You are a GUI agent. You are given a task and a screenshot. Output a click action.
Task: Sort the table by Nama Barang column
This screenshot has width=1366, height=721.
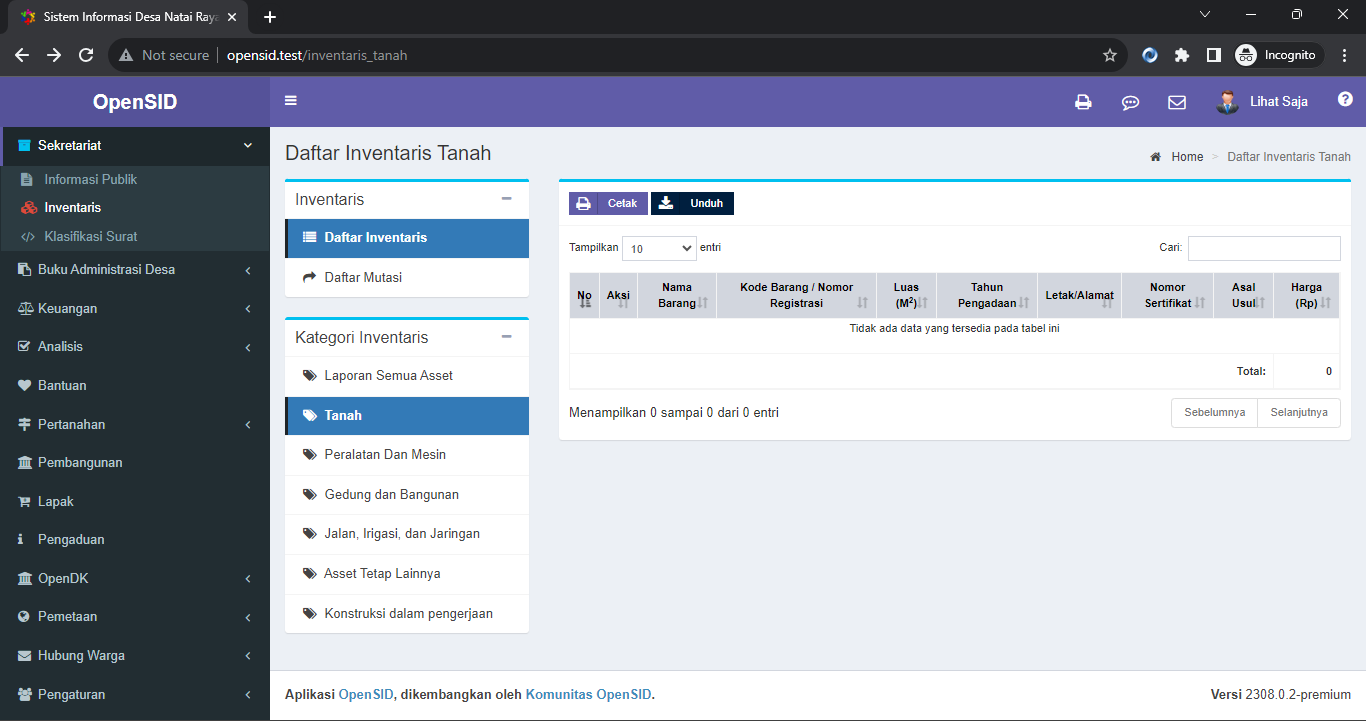point(677,294)
